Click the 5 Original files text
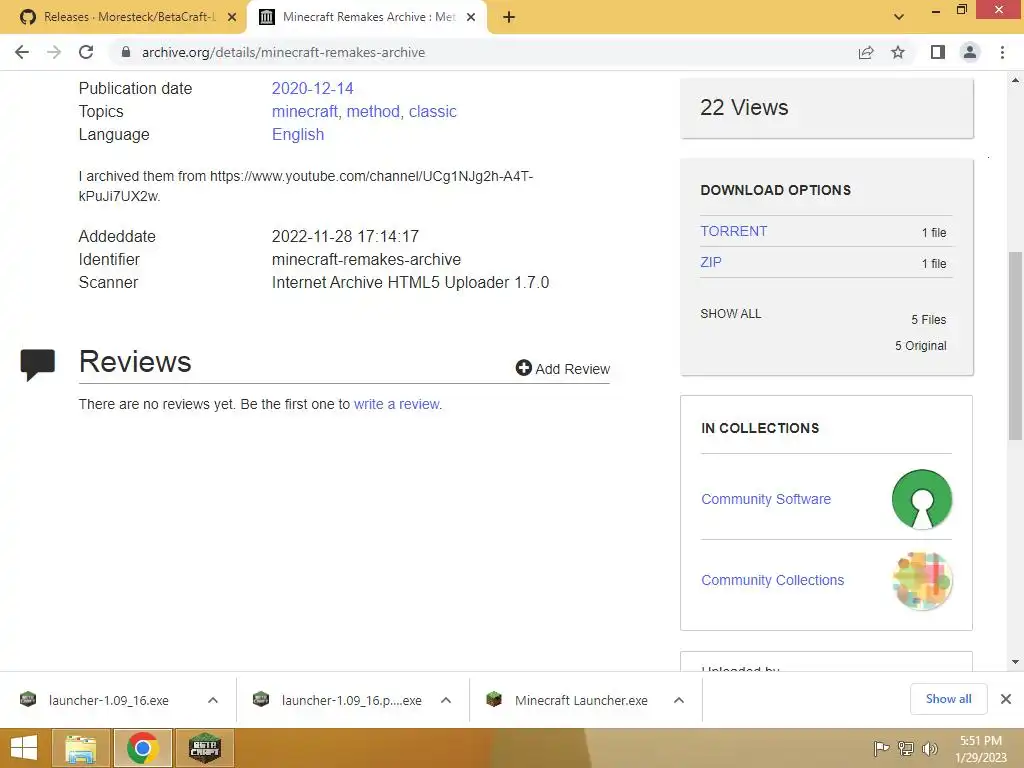This screenshot has height=768, width=1024. pyautogui.click(x=920, y=345)
